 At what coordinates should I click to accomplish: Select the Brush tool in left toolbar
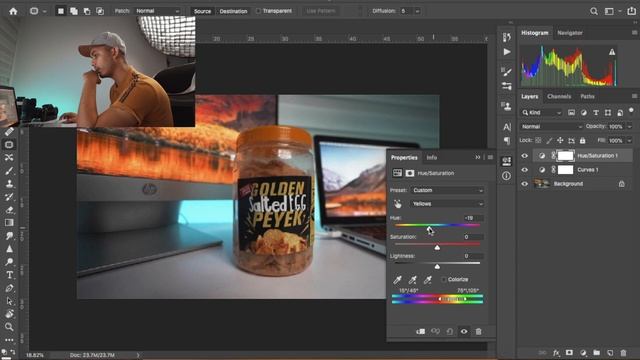point(9,171)
